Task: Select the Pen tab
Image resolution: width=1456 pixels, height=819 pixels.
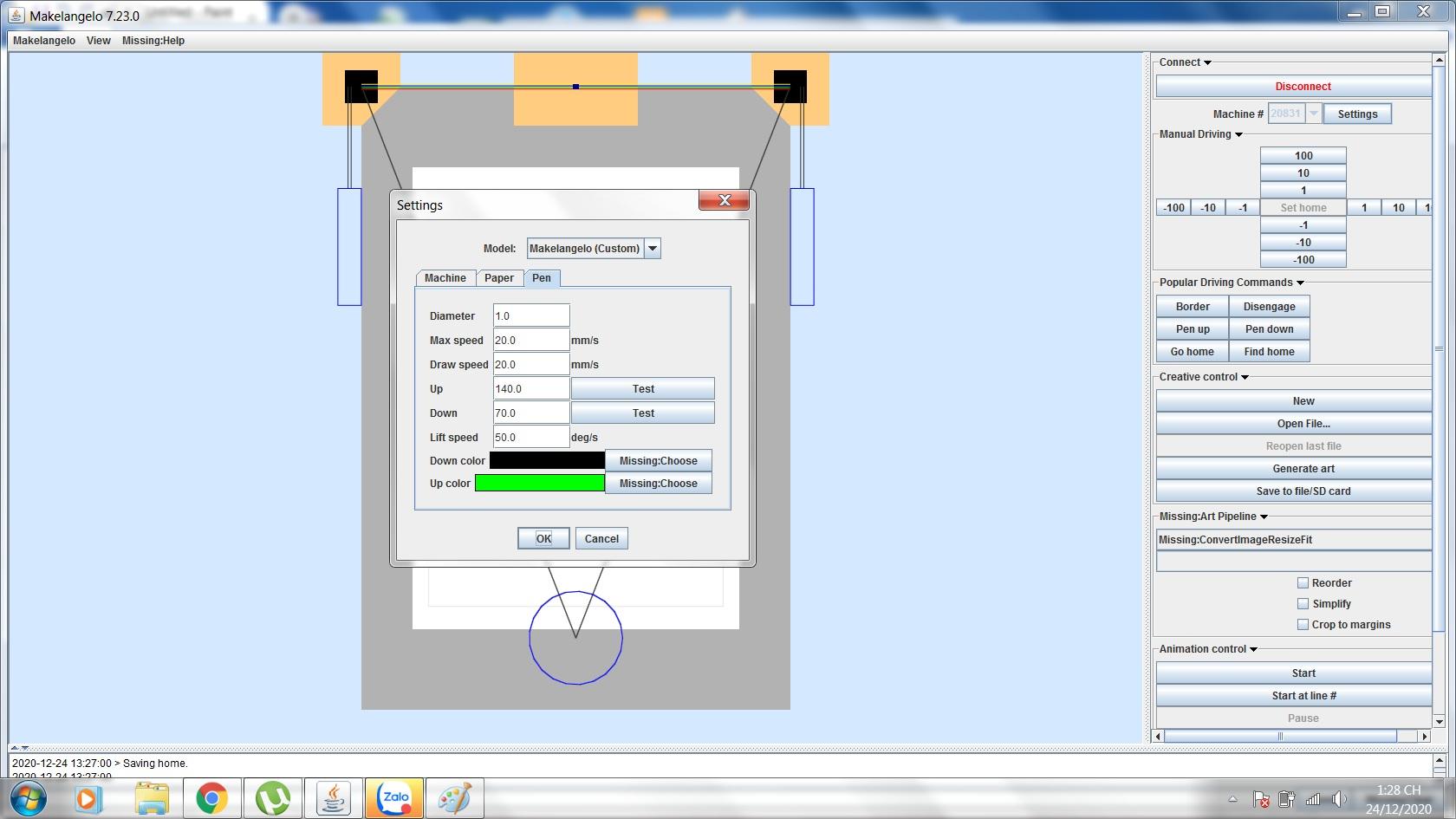Action: [542, 278]
